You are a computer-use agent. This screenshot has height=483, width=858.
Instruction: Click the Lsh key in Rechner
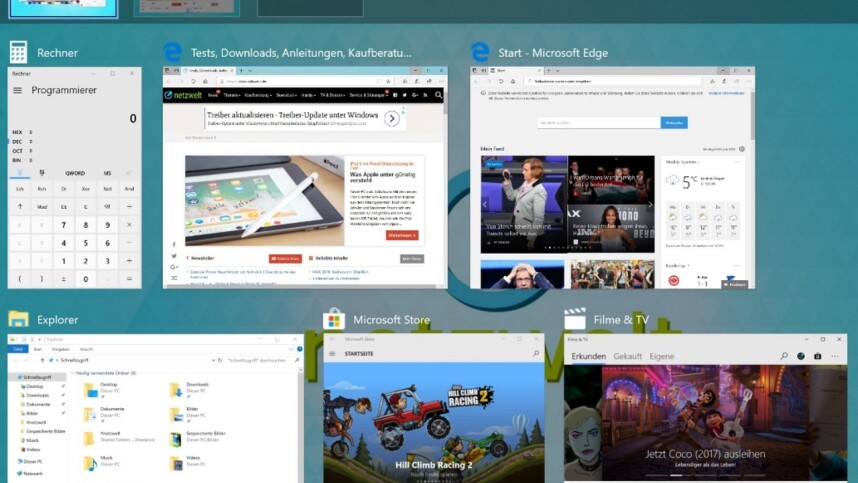20,189
